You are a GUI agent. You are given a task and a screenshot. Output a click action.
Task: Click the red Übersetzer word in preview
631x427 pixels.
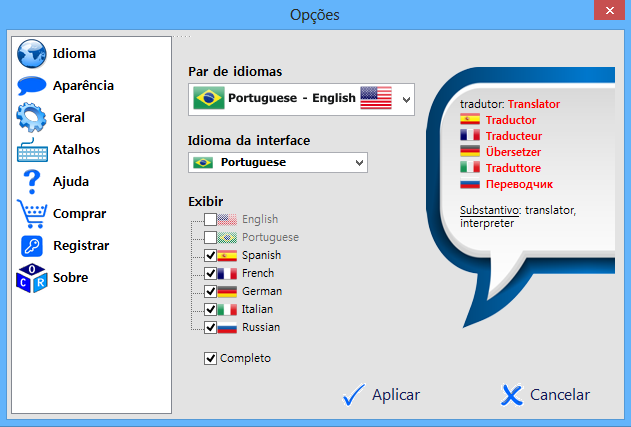coord(513,152)
